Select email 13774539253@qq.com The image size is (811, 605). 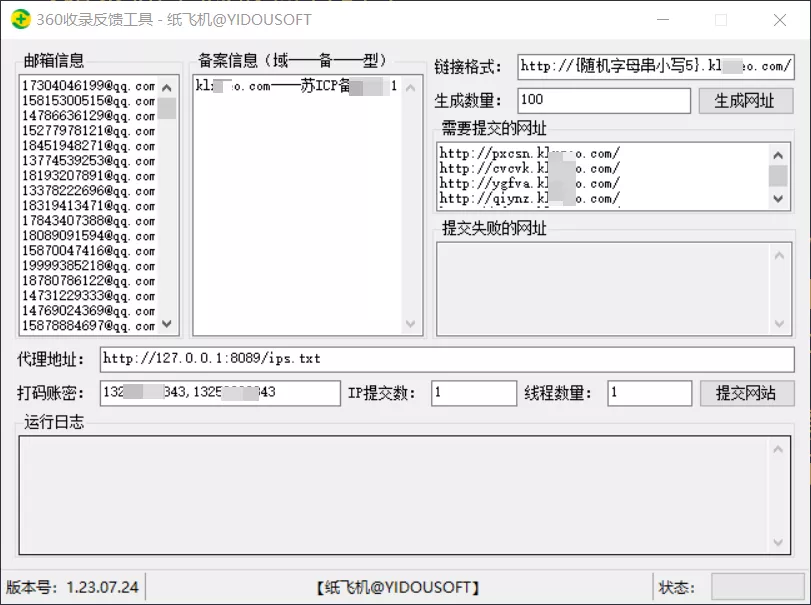(88, 161)
